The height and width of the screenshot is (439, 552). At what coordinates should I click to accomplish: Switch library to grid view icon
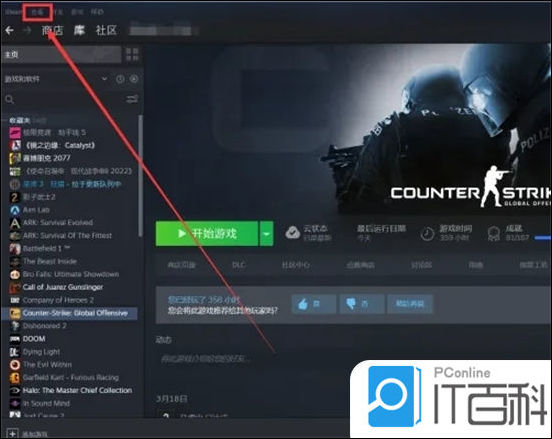click(132, 55)
